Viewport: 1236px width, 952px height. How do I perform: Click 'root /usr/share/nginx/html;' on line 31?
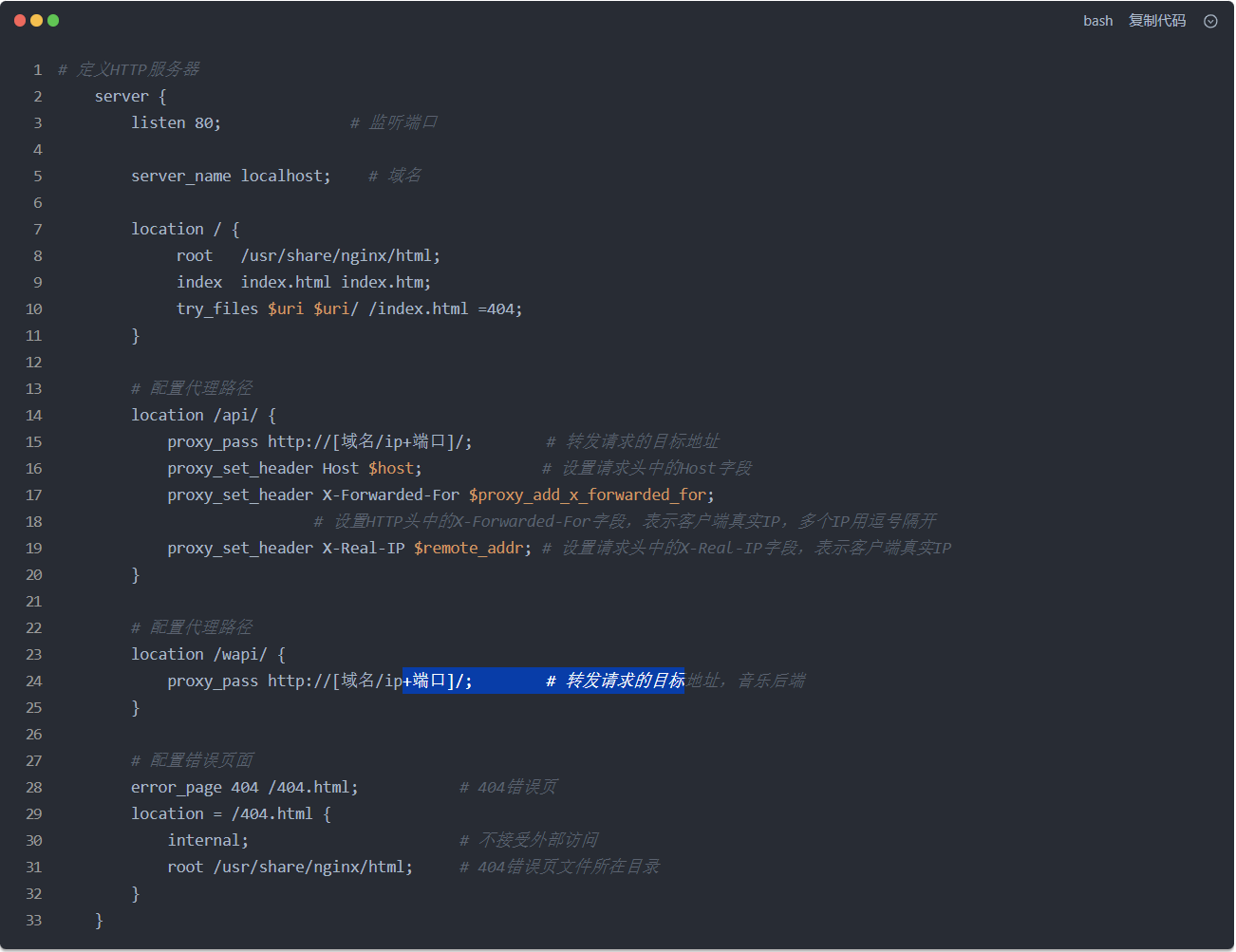[x=290, y=867]
